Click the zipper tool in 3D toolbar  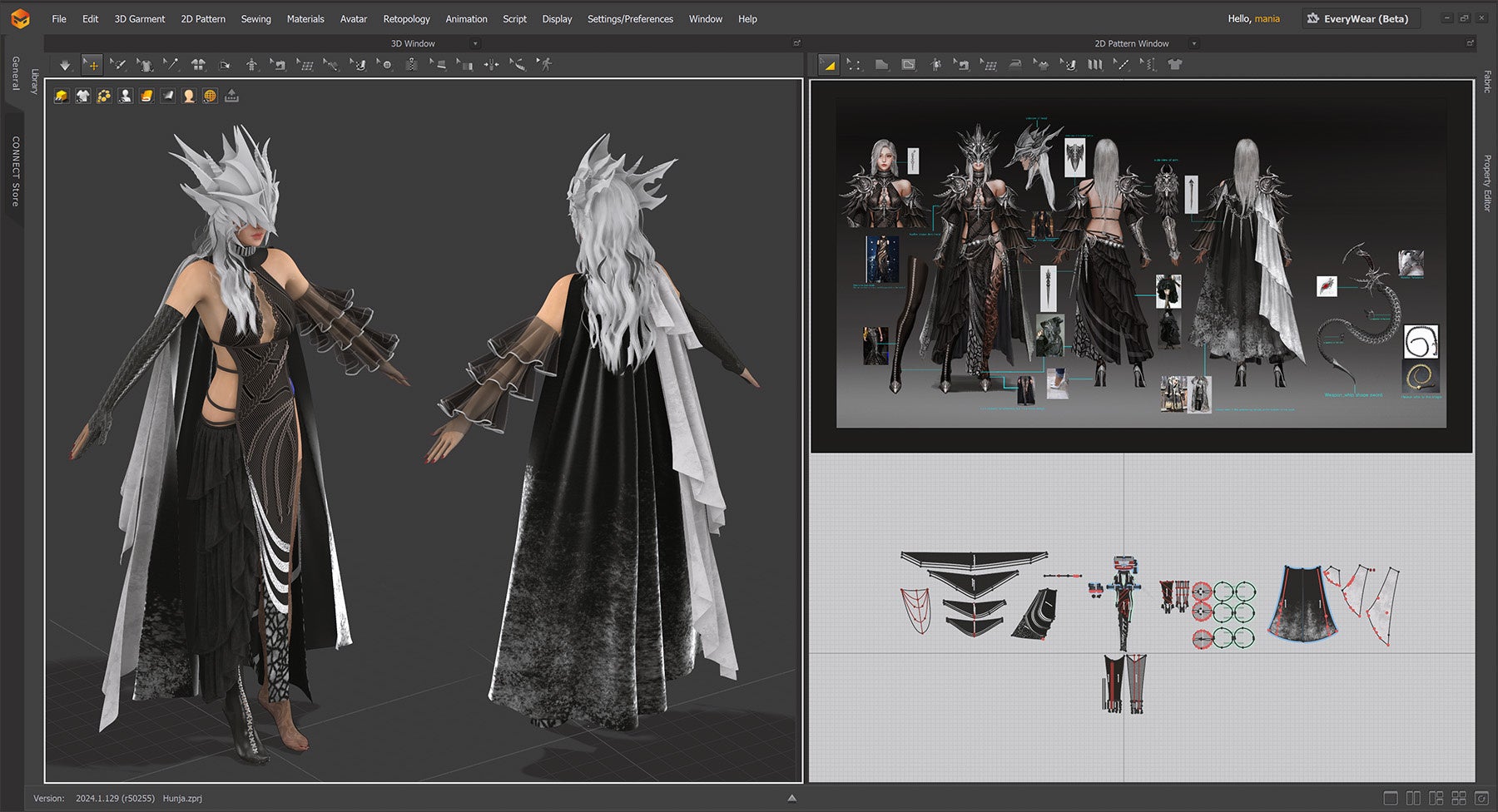pyautogui.click(x=411, y=65)
